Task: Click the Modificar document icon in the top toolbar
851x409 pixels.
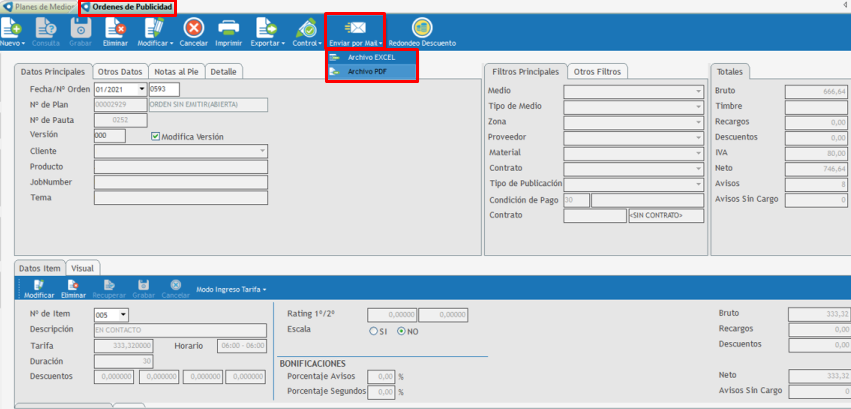Action: pyautogui.click(x=153, y=29)
